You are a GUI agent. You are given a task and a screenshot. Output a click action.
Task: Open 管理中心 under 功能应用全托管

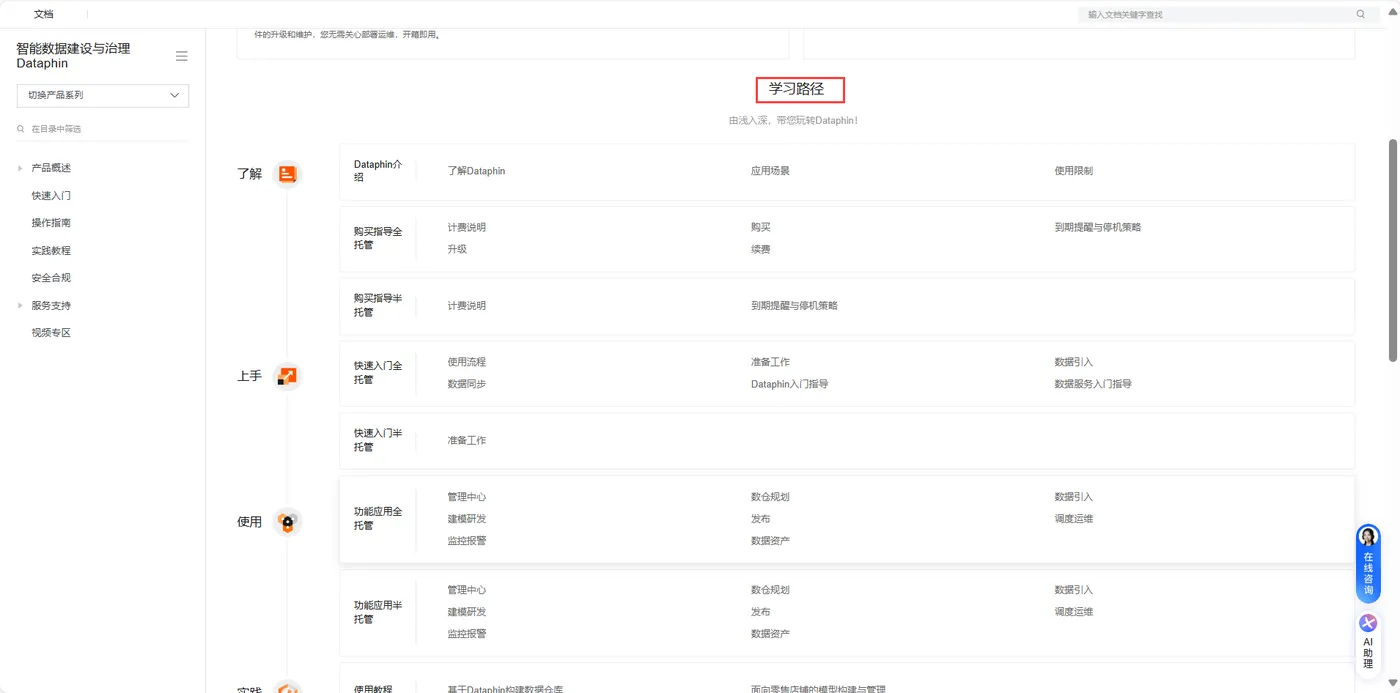tap(467, 497)
